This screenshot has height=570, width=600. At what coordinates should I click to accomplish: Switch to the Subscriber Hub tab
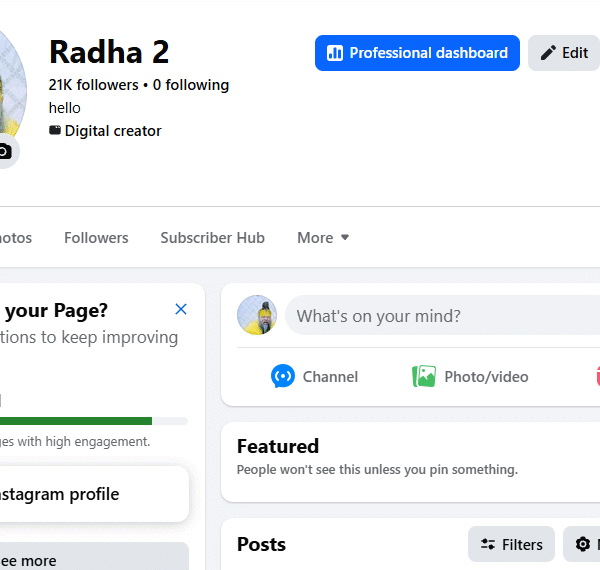212,238
